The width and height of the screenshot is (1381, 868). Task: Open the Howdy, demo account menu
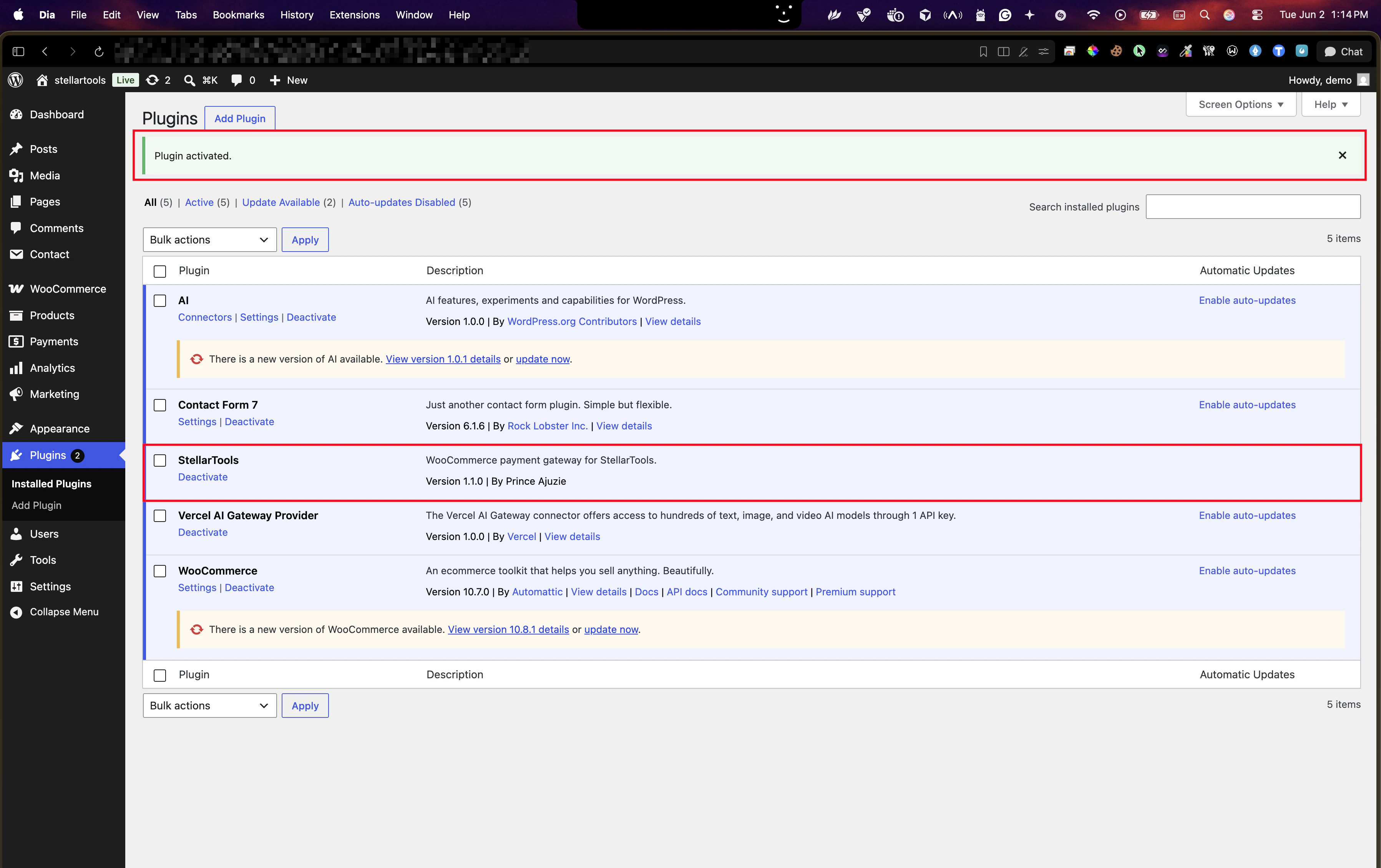point(1328,80)
